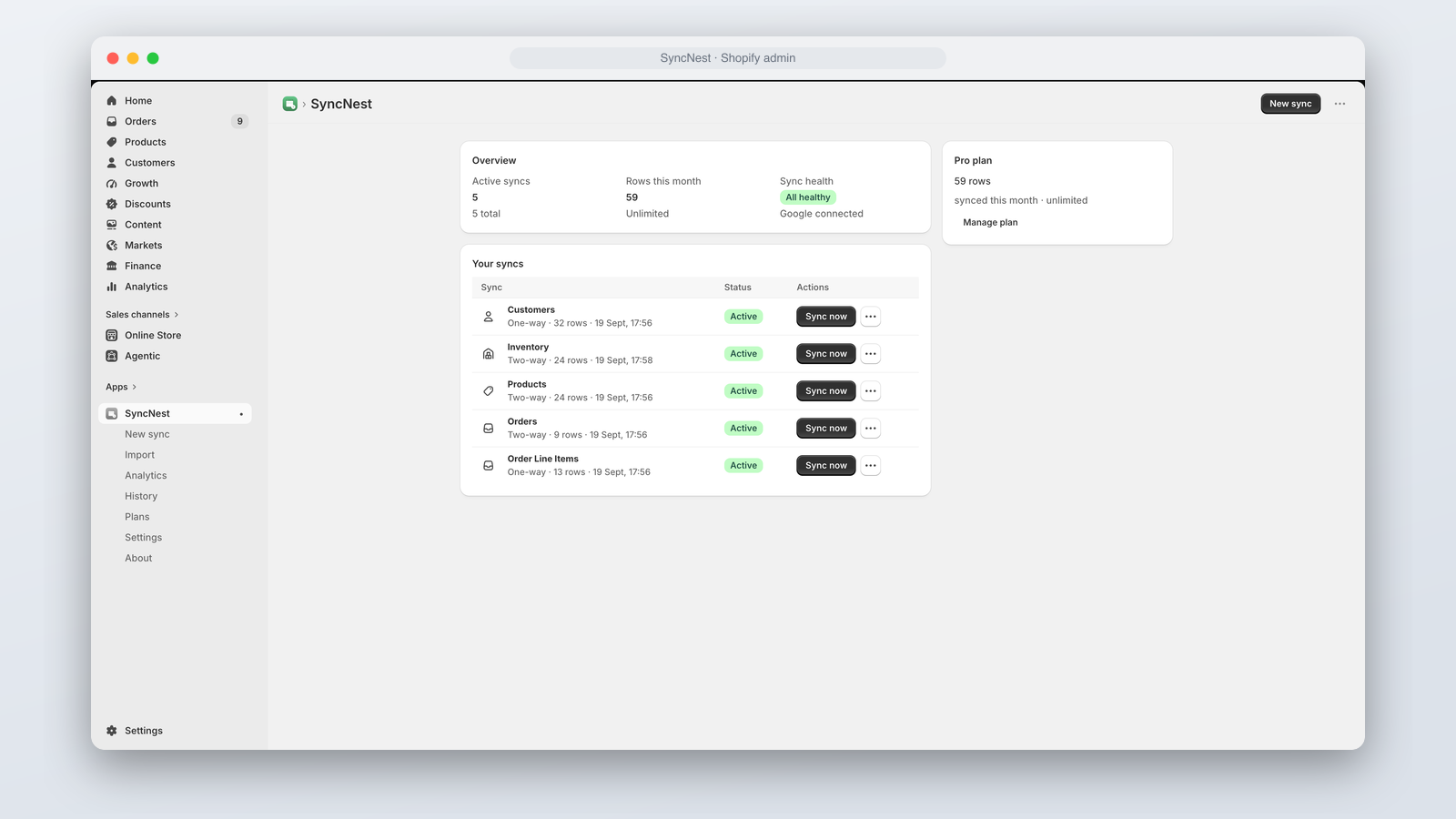Click the Markets globe icon
This screenshot has height=819, width=1456.
(112, 246)
